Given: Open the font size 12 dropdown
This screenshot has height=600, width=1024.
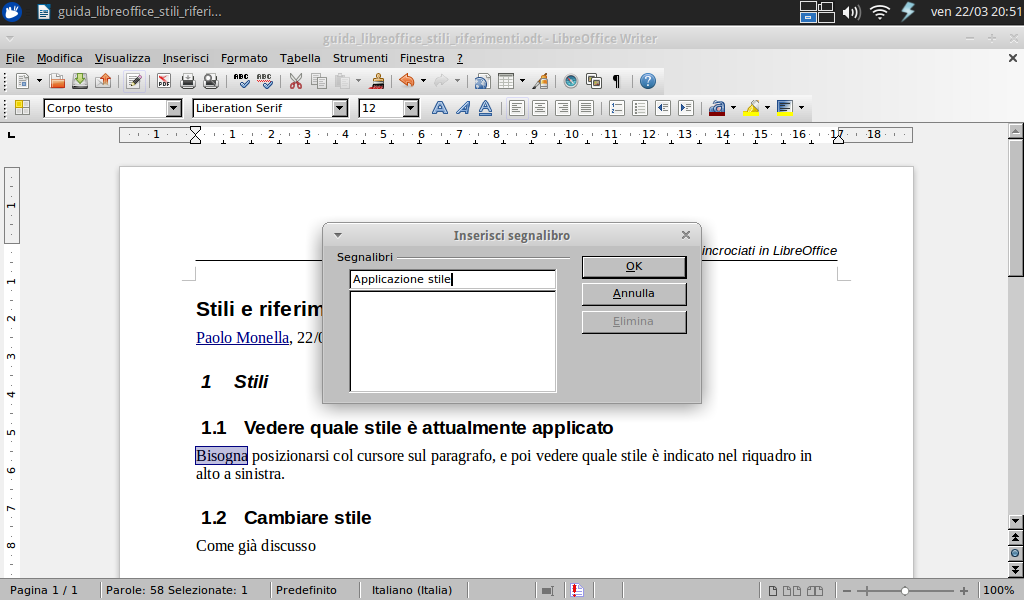Looking at the screenshot, I should pyautogui.click(x=411, y=108).
